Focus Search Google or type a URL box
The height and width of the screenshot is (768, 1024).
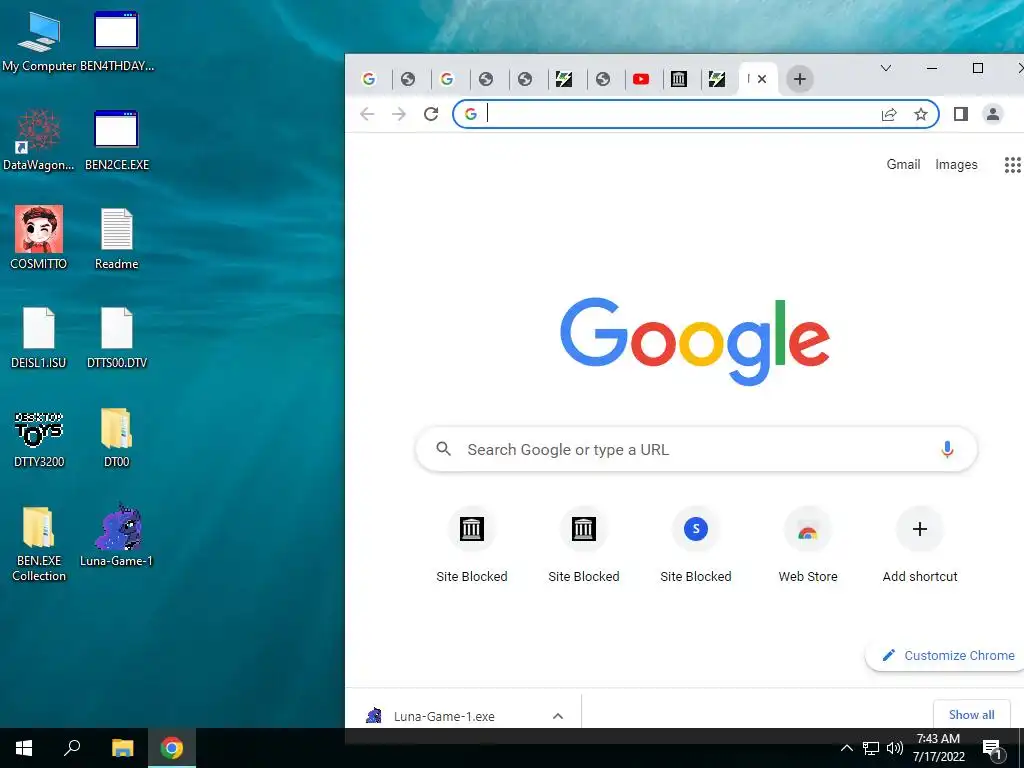[x=696, y=449]
